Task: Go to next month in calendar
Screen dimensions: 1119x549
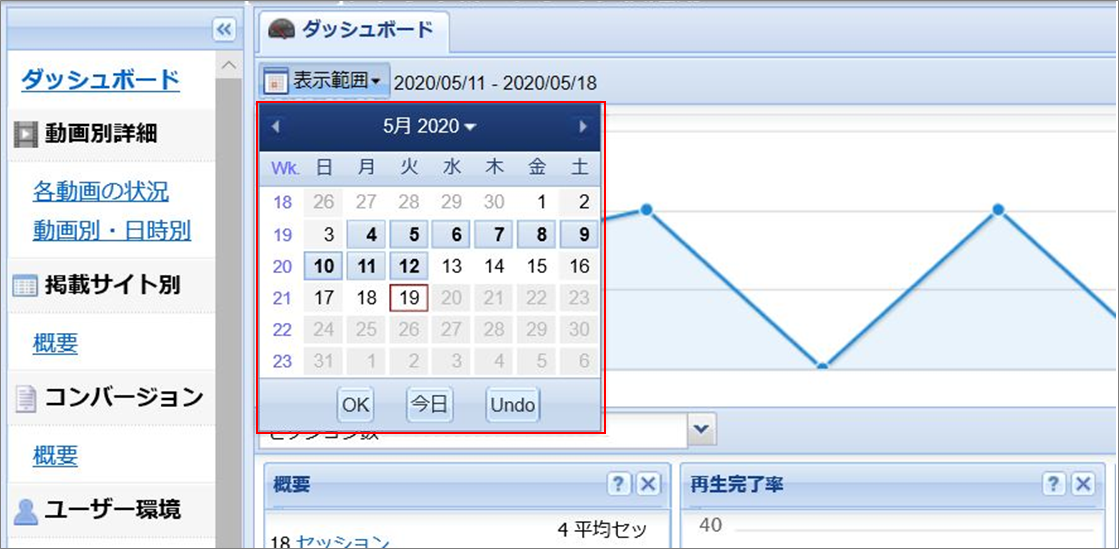Action: pos(583,127)
